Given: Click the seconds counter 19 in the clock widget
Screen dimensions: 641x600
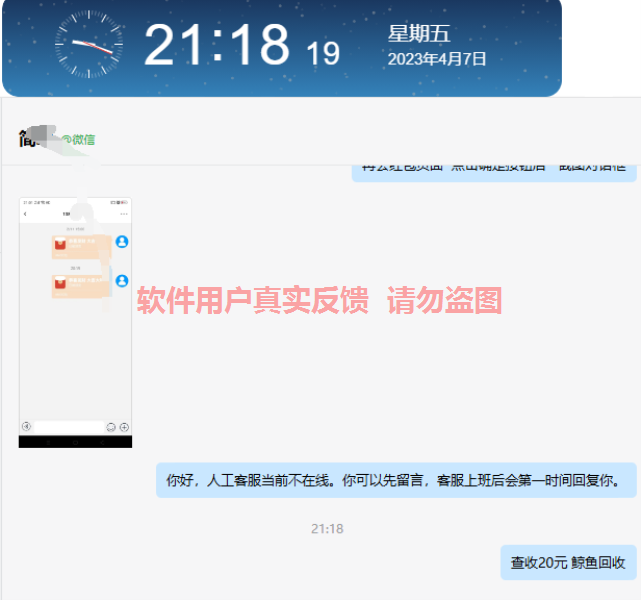Looking at the screenshot, I should pyautogui.click(x=323, y=54).
